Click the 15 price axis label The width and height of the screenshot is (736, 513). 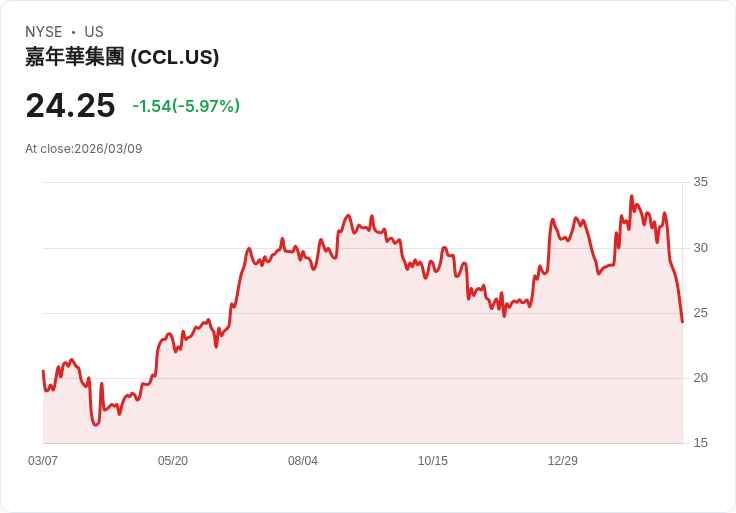pos(700,442)
